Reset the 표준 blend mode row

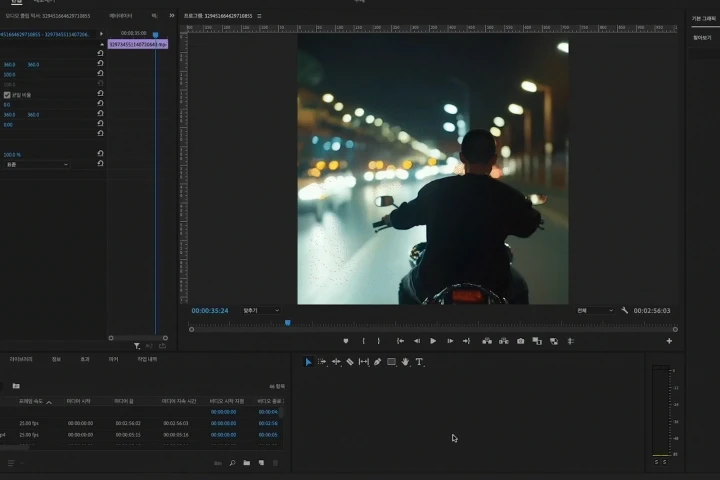pyautogui.click(x=100, y=163)
